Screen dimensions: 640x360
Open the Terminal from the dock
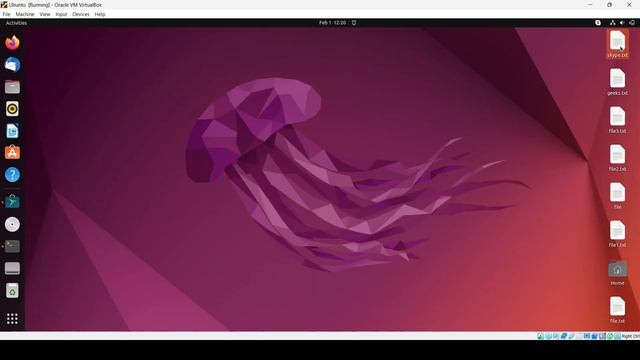(12, 246)
